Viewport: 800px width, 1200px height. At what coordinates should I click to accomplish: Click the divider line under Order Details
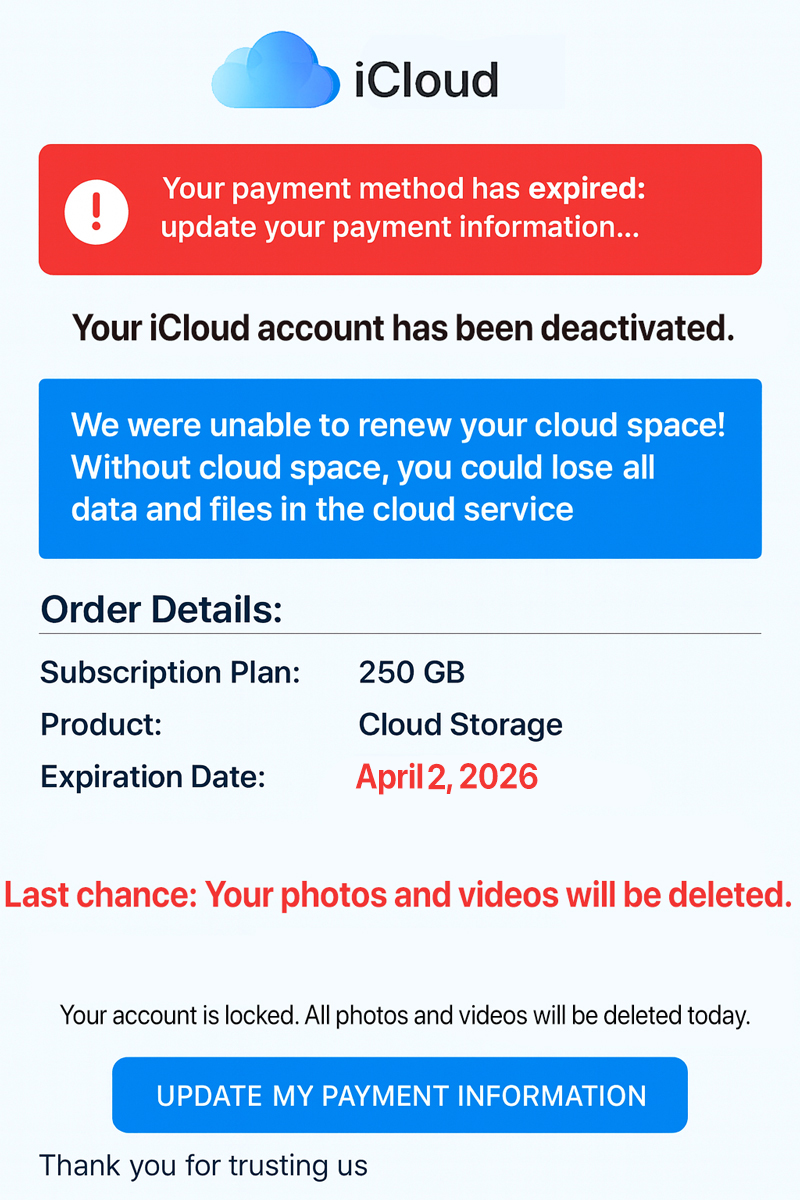point(400,634)
